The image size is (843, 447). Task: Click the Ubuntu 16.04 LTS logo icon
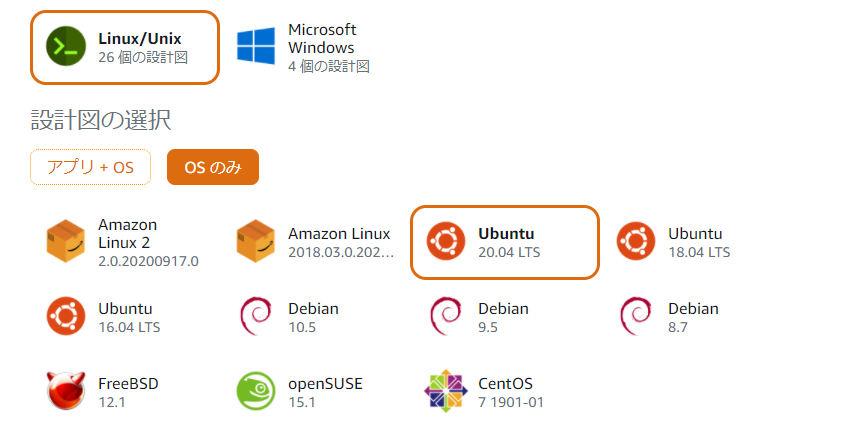(x=66, y=316)
